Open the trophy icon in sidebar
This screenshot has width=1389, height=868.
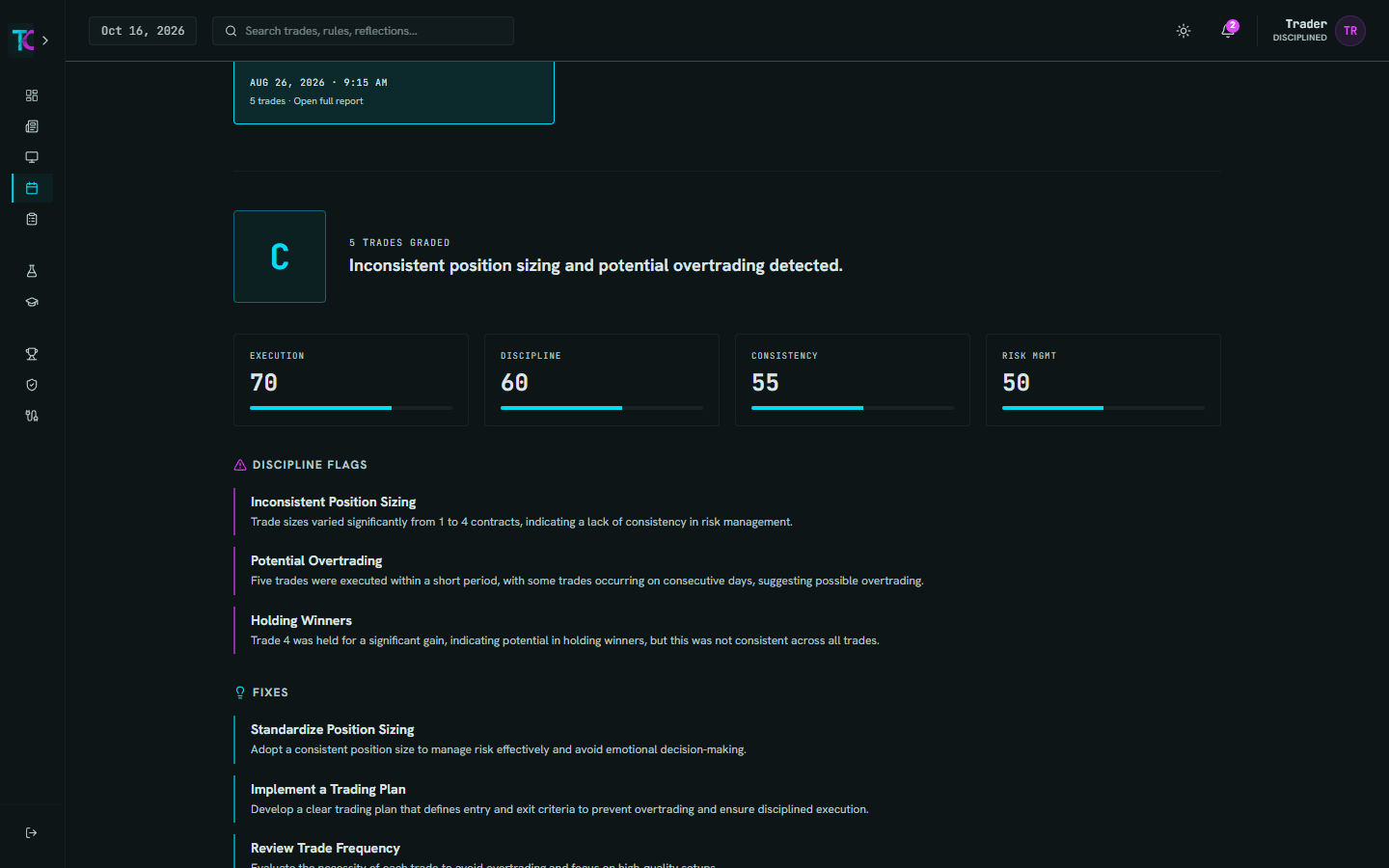[x=32, y=354]
